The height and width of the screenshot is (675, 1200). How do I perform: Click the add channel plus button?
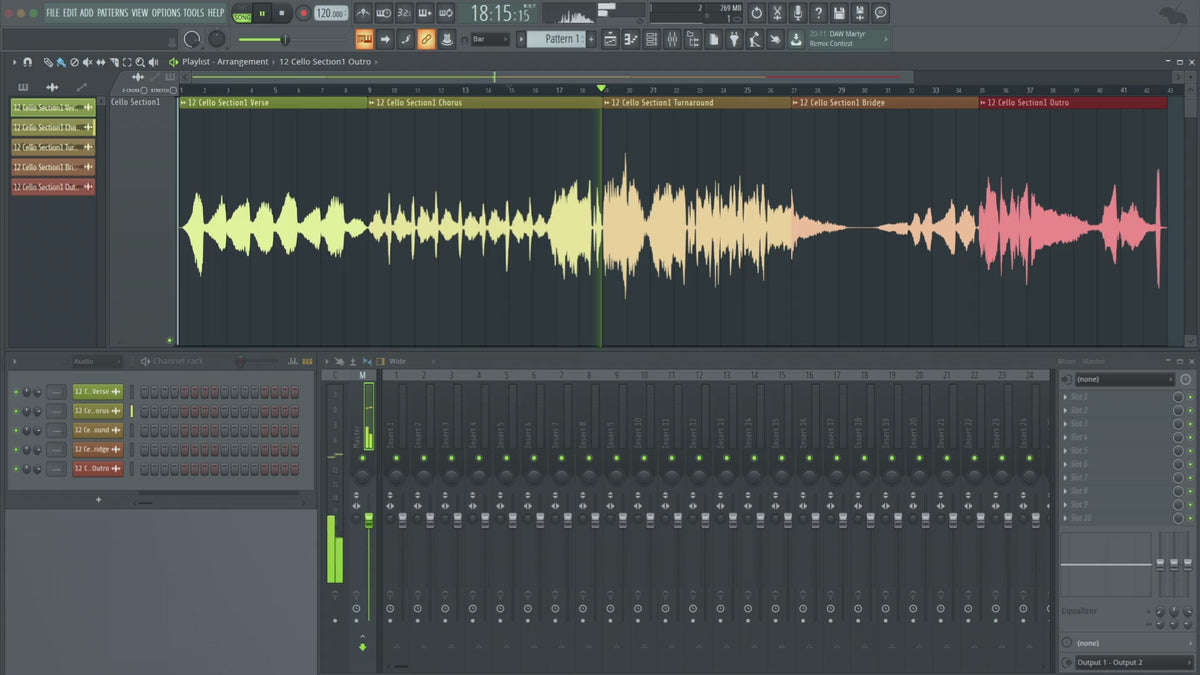click(x=98, y=499)
